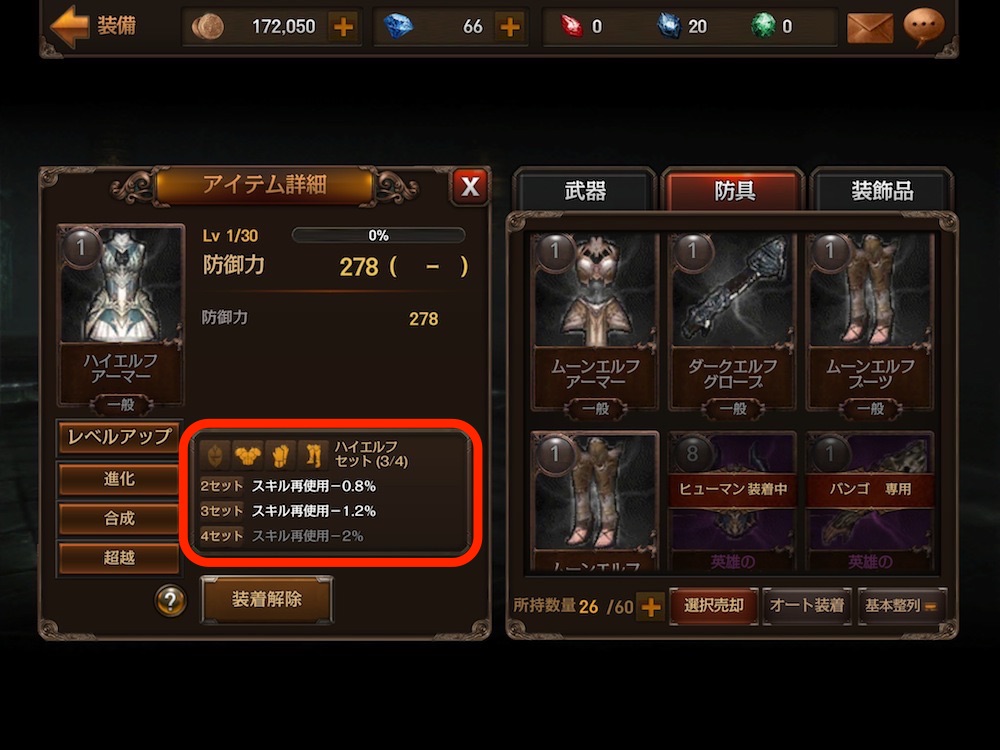Tap the orange back arrow icon
This screenshot has height=750, width=1000.
(x=69, y=26)
